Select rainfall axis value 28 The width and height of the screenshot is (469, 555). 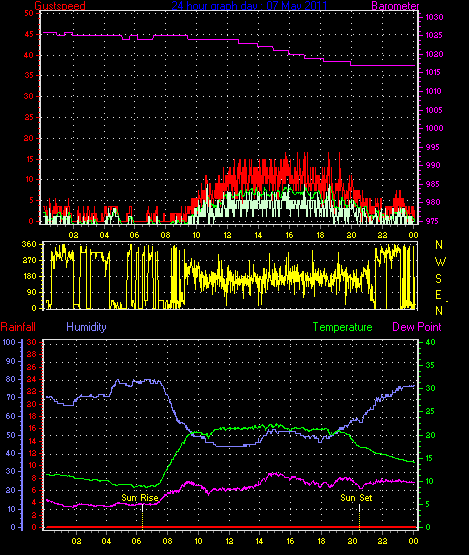coord(32,354)
